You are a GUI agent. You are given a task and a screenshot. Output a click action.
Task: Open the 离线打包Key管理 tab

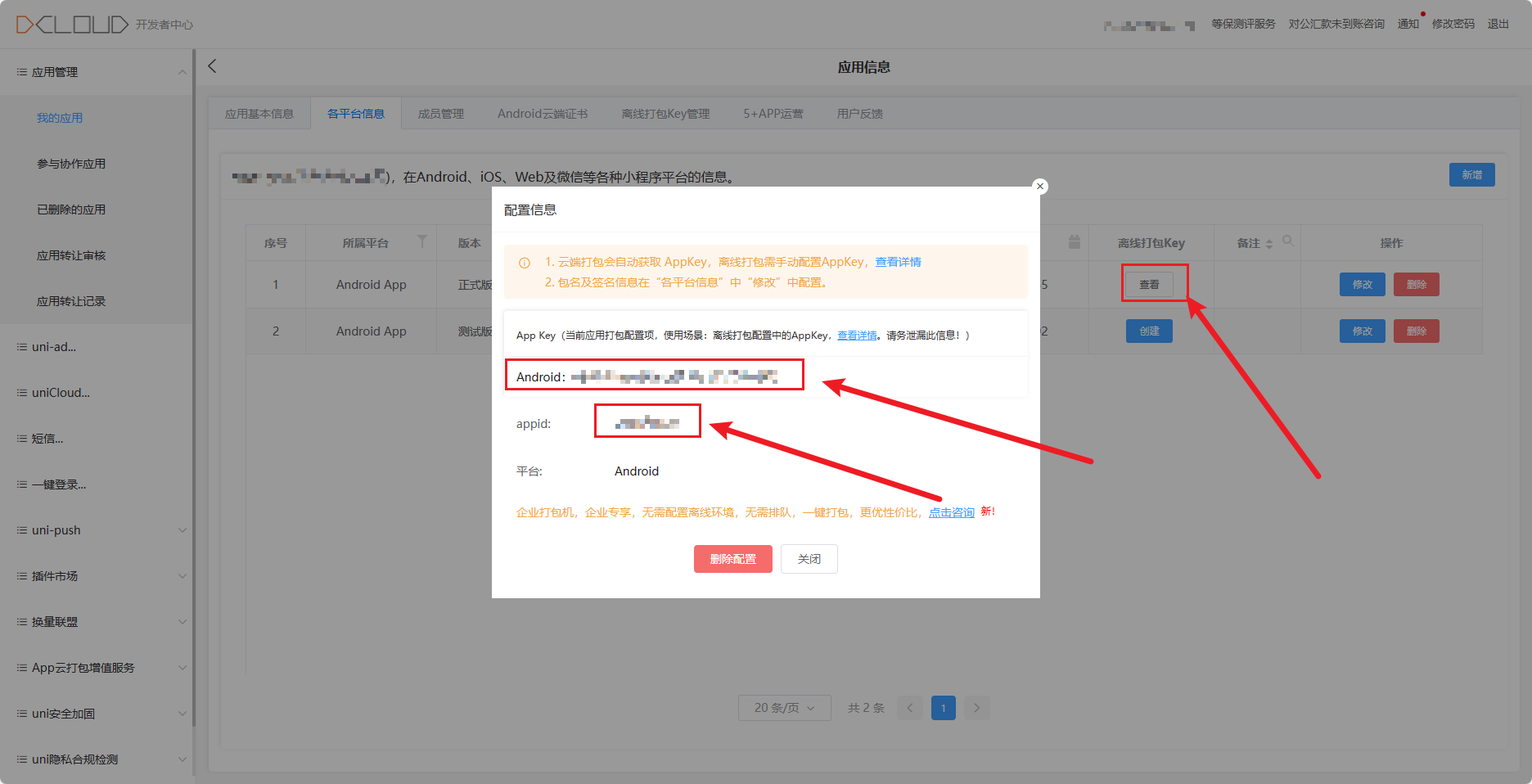pyautogui.click(x=665, y=114)
